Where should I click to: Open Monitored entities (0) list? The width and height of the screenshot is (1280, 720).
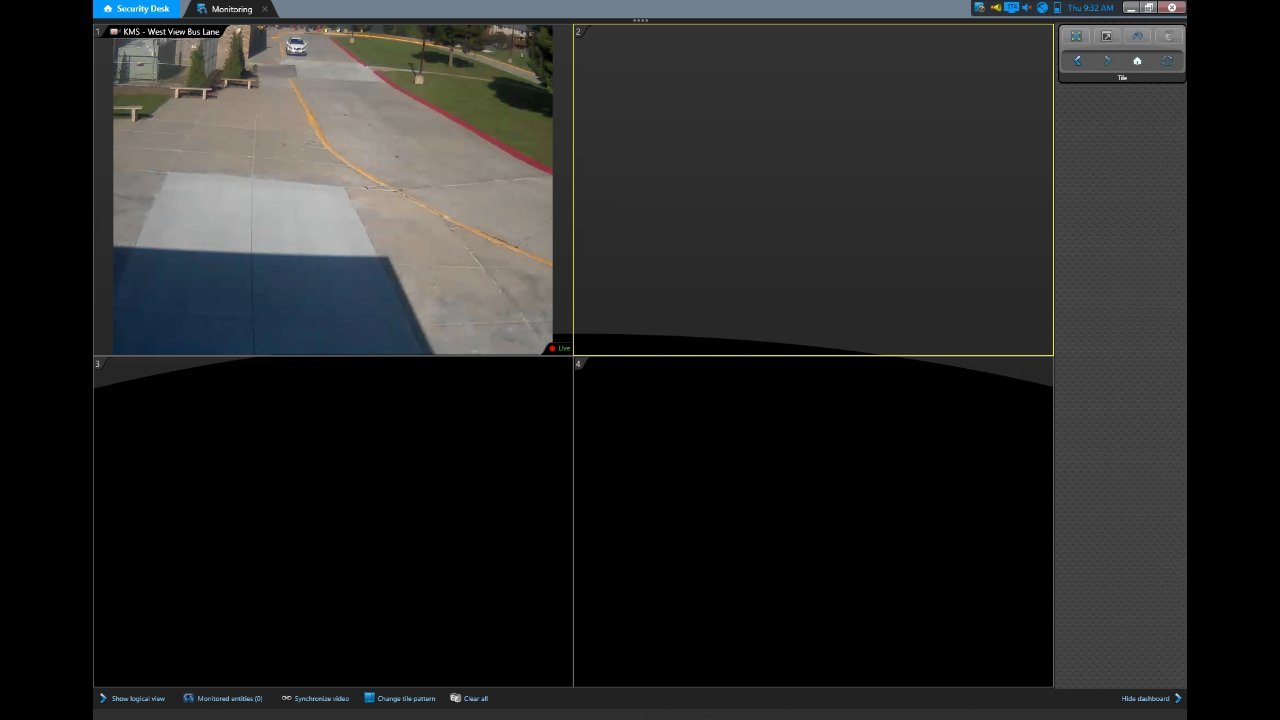pyautogui.click(x=223, y=698)
